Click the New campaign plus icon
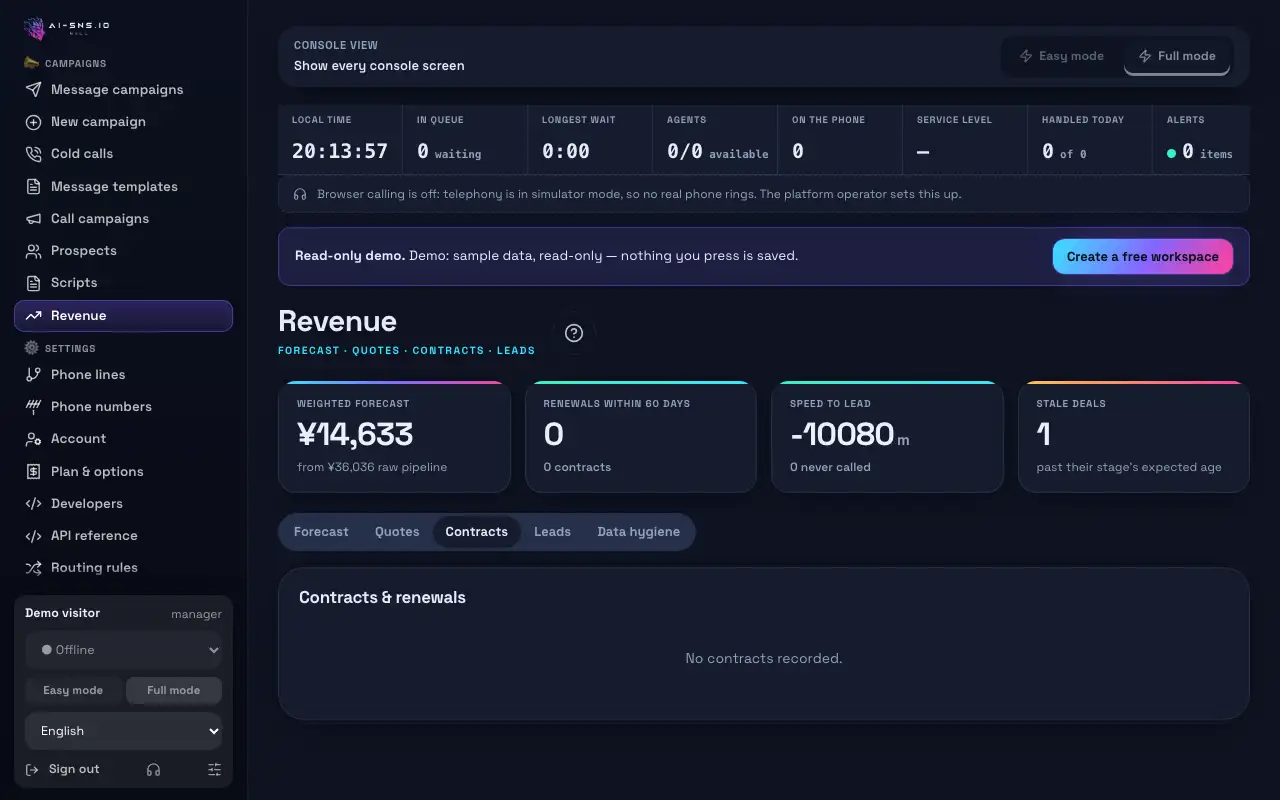Screen dimensions: 1280x800 click(x=34, y=122)
